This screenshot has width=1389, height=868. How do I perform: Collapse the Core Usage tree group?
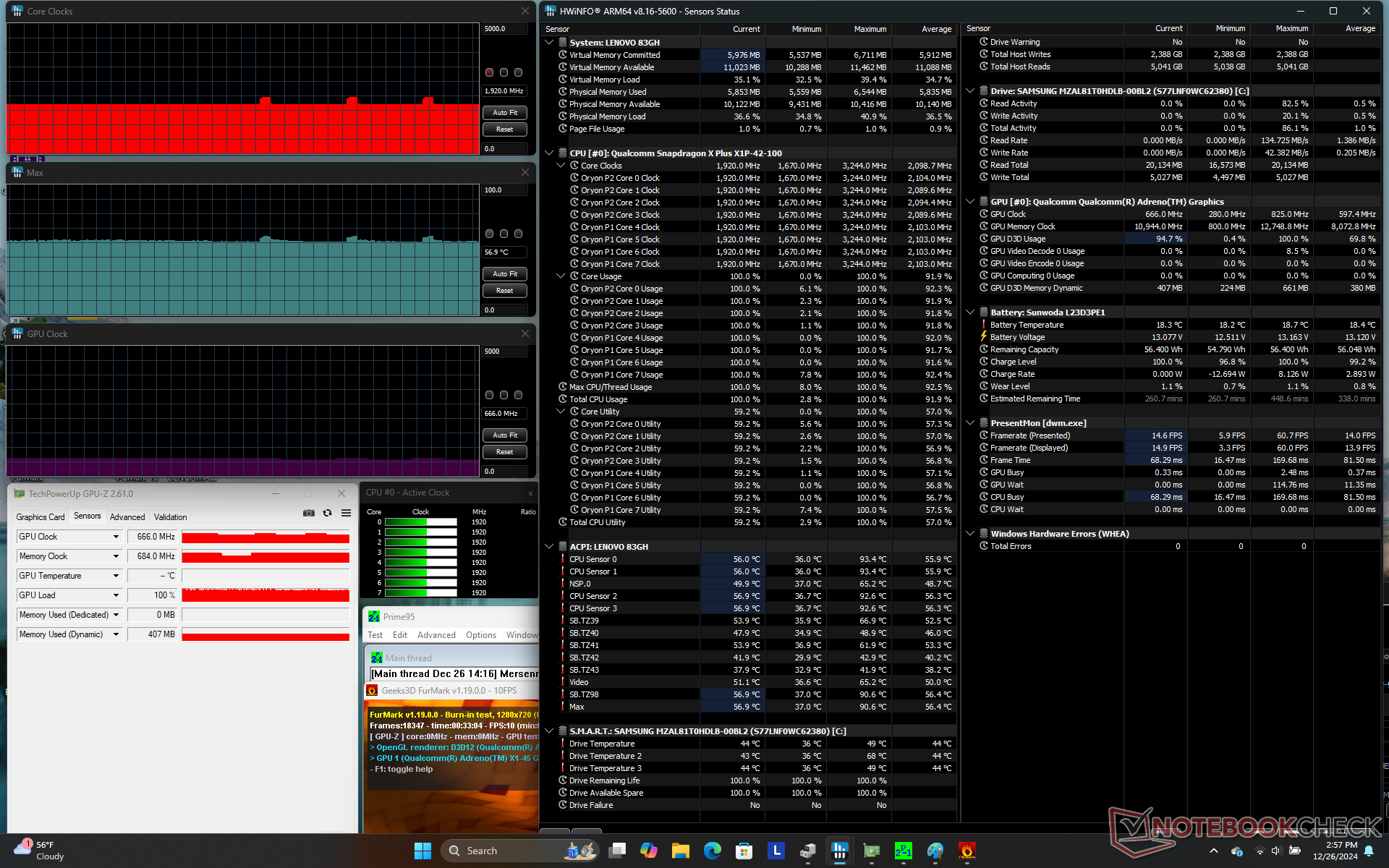click(561, 276)
